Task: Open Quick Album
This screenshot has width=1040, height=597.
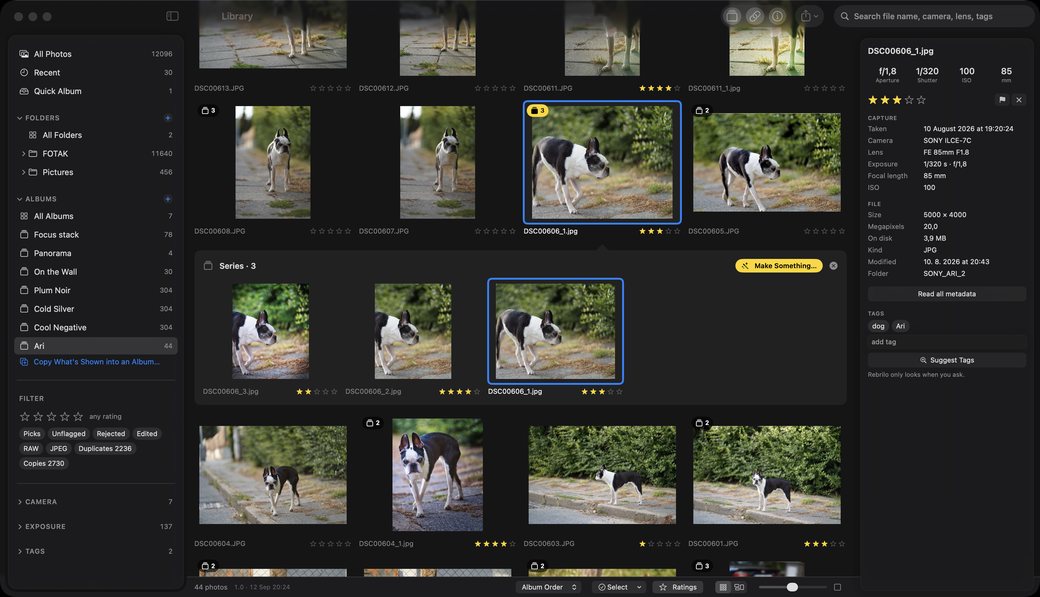Action: click(96, 91)
